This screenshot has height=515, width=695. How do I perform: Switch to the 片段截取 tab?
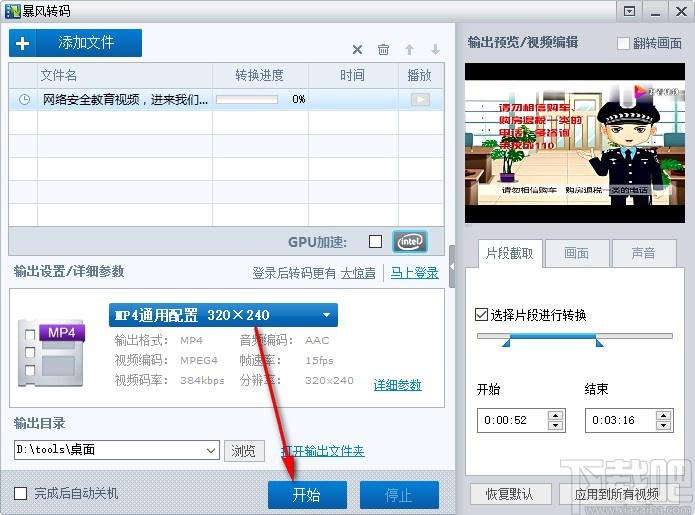tap(510, 254)
